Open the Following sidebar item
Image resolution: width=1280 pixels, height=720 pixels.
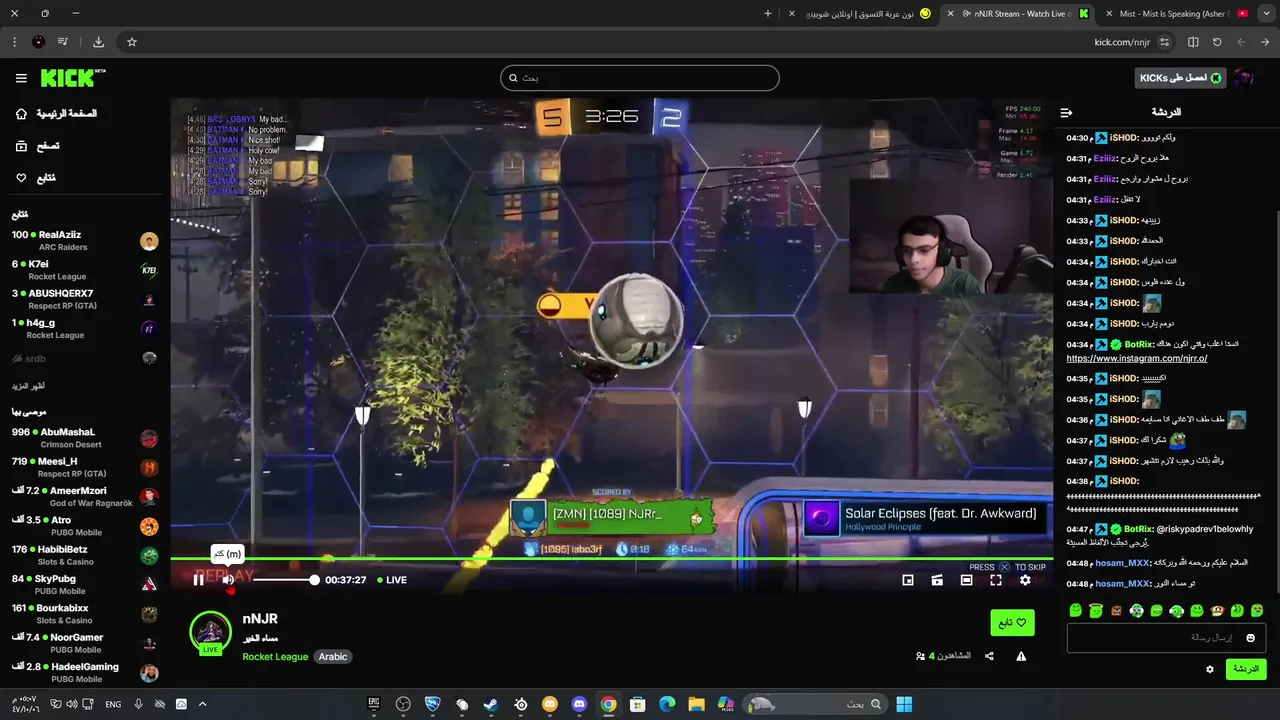click(x=36, y=178)
